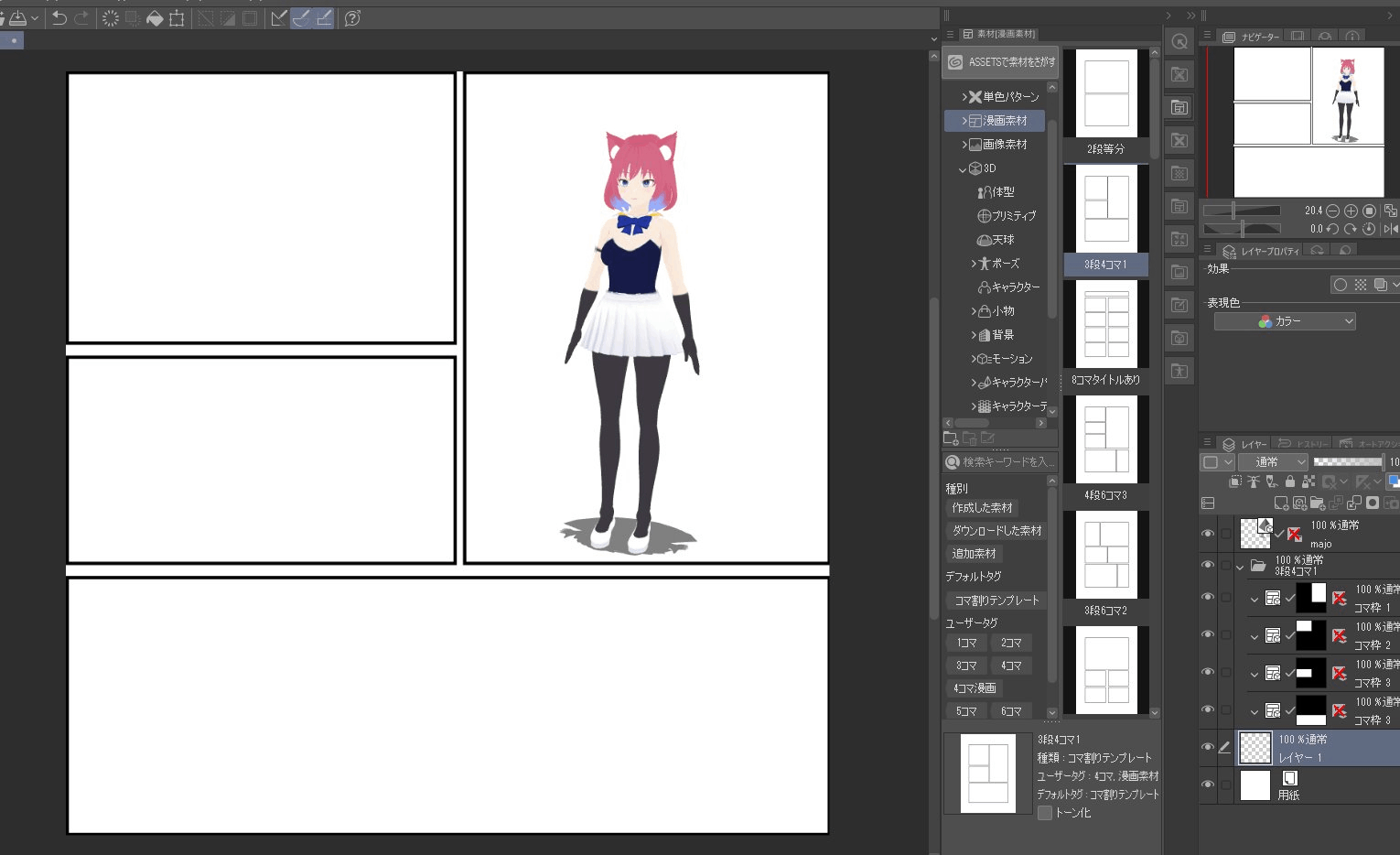
Task: Click Lock Layer icon in Layer panel
Action: point(1289,482)
